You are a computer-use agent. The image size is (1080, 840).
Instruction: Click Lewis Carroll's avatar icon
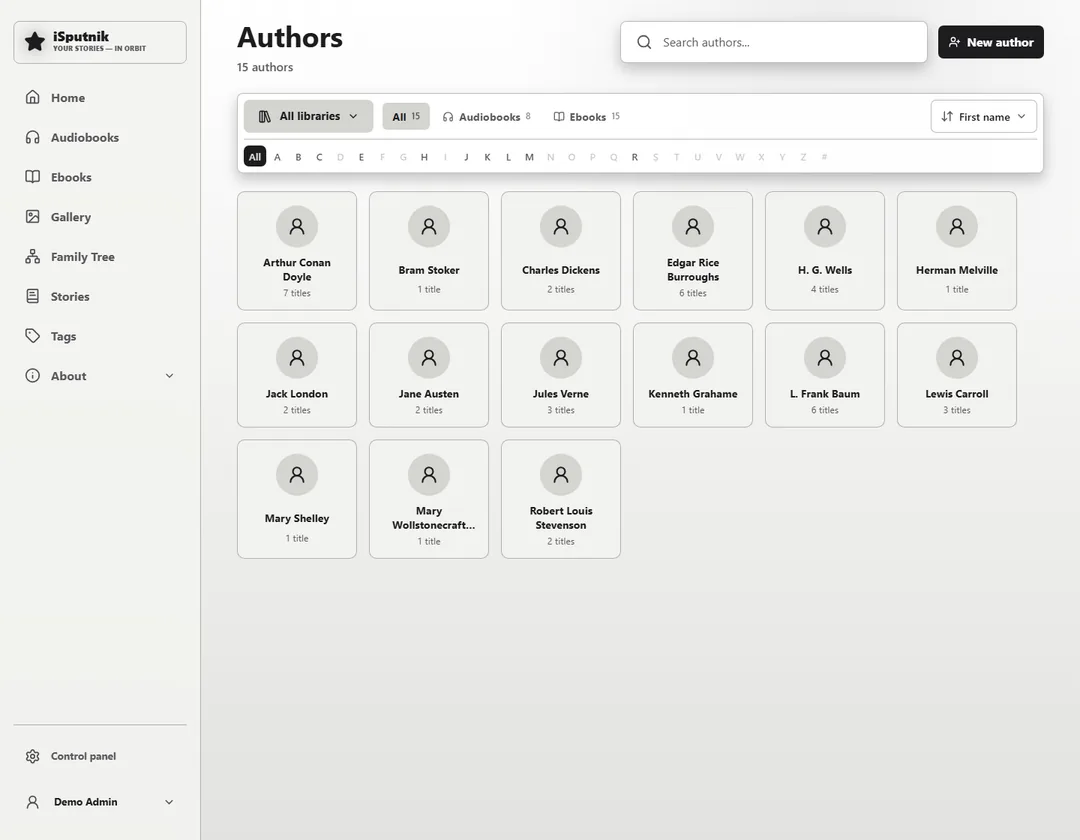957,357
